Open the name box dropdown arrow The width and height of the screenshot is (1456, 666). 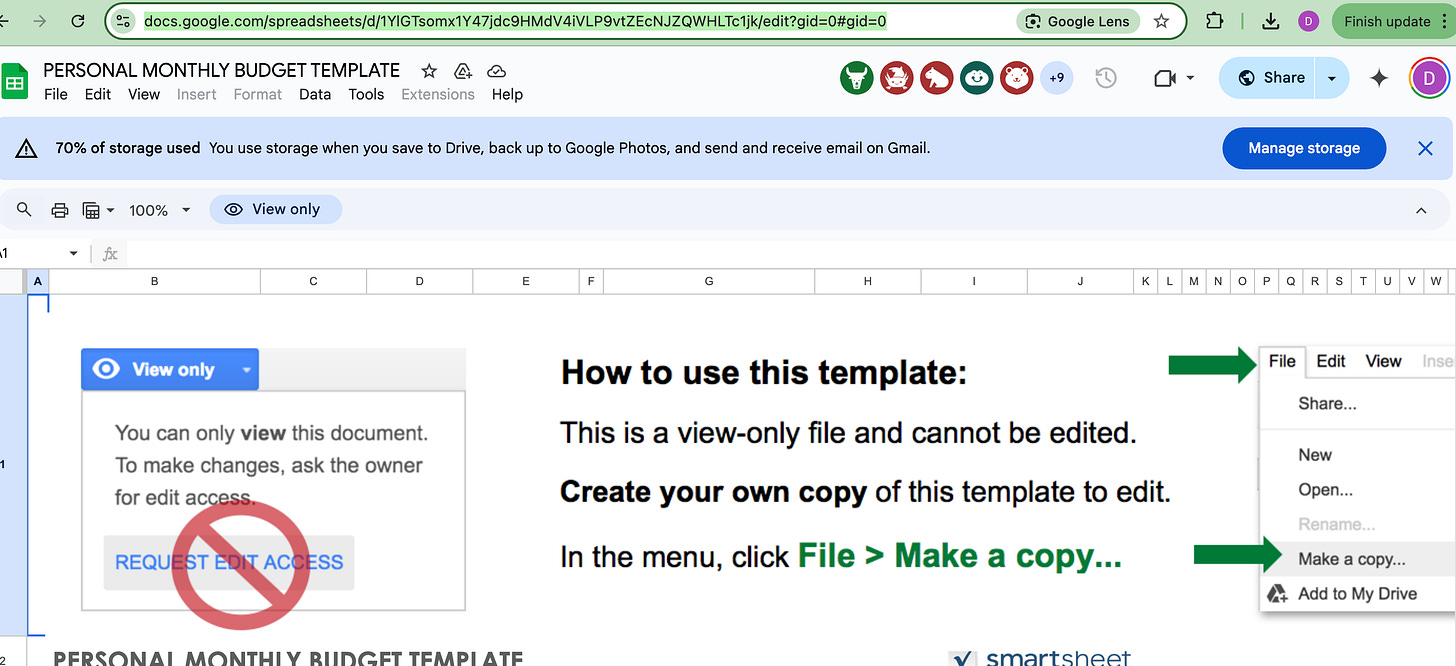pyautogui.click(x=73, y=254)
